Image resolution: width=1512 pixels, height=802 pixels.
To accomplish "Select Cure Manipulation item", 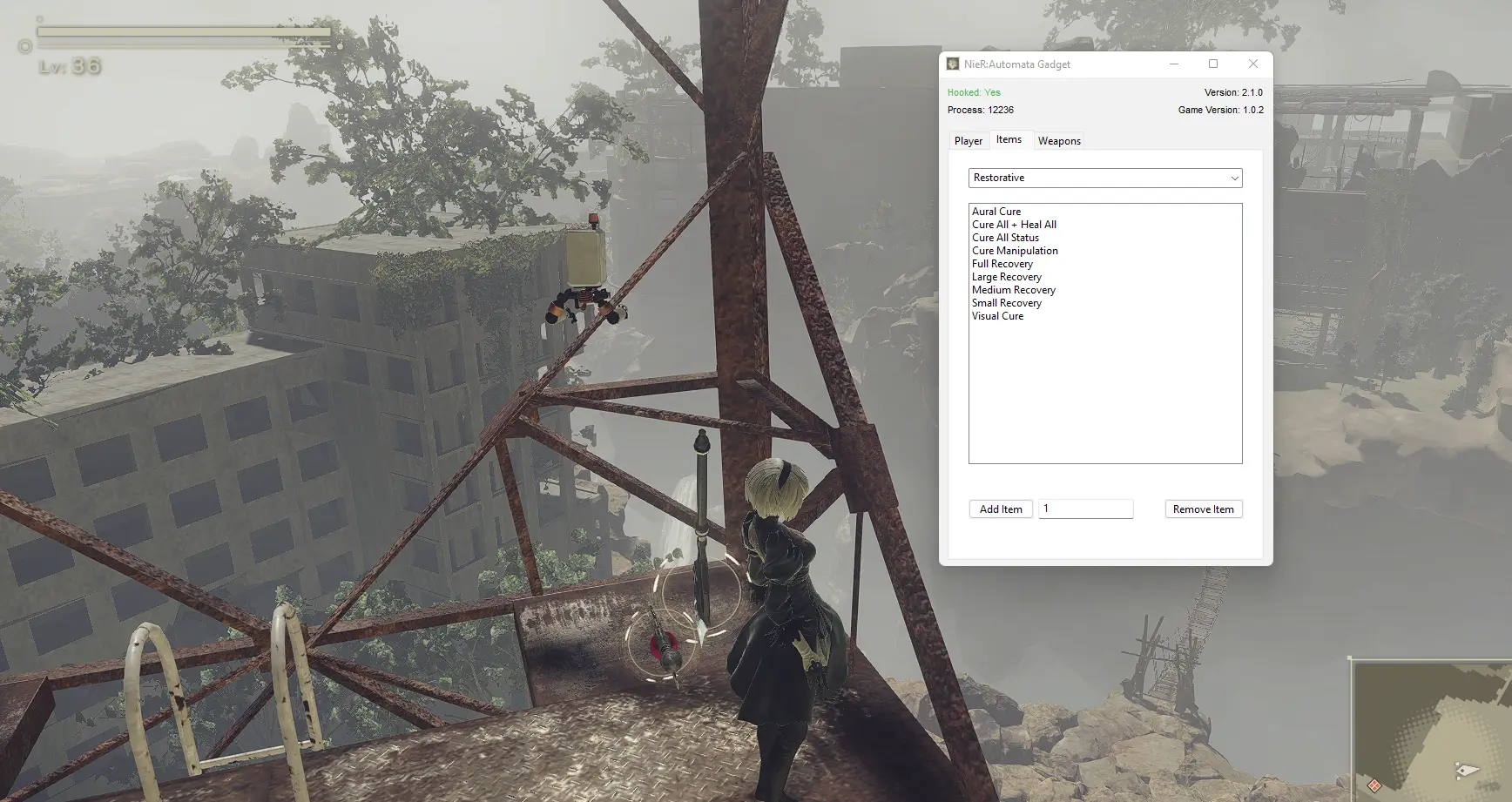I will pos(1015,251).
